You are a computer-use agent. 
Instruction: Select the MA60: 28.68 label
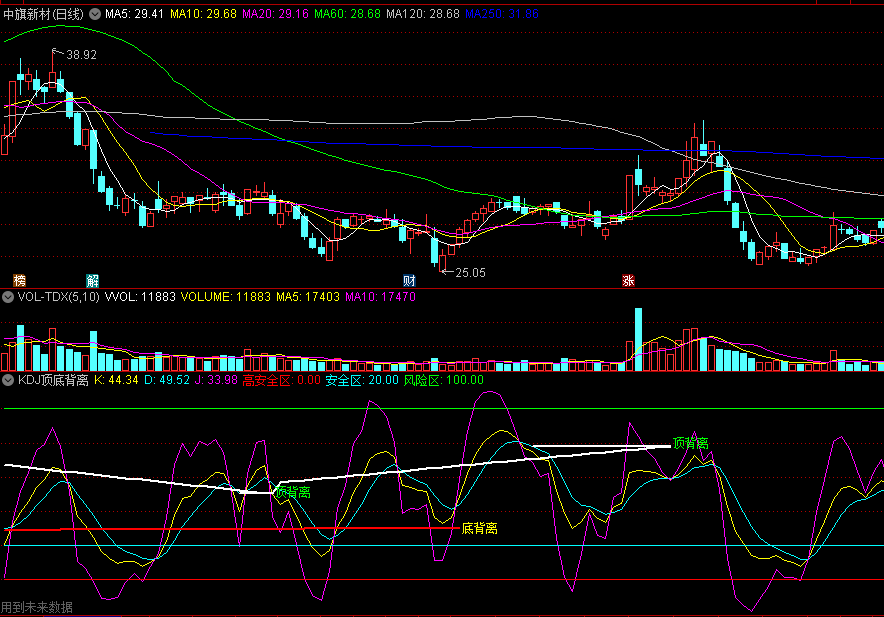347,14
